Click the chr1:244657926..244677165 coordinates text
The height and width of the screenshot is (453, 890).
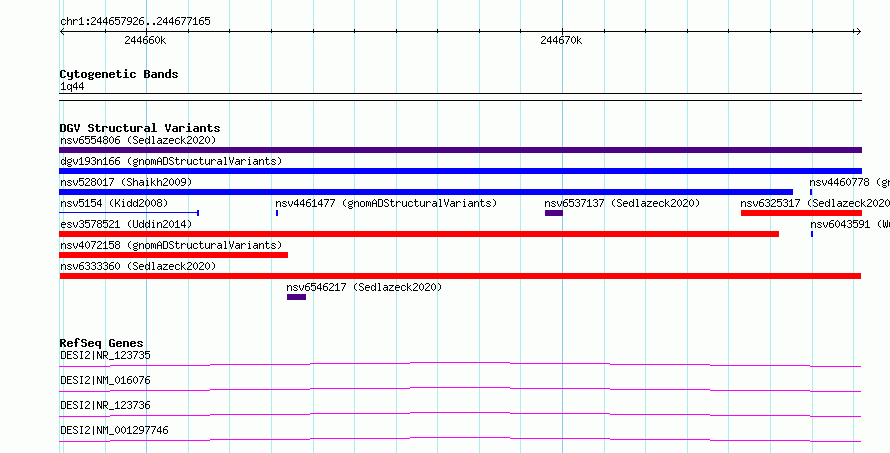click(x=135, y=22)
